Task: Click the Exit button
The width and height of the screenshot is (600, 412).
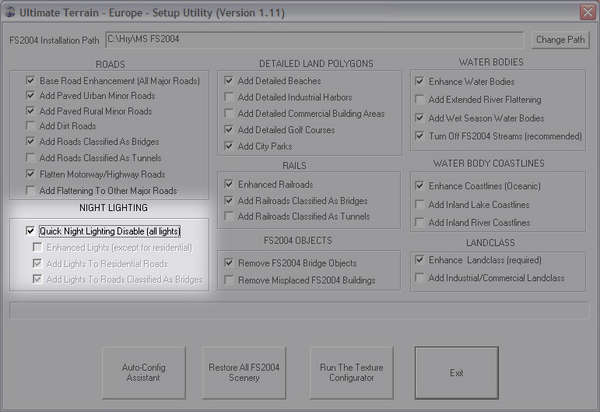Action: 457,373
